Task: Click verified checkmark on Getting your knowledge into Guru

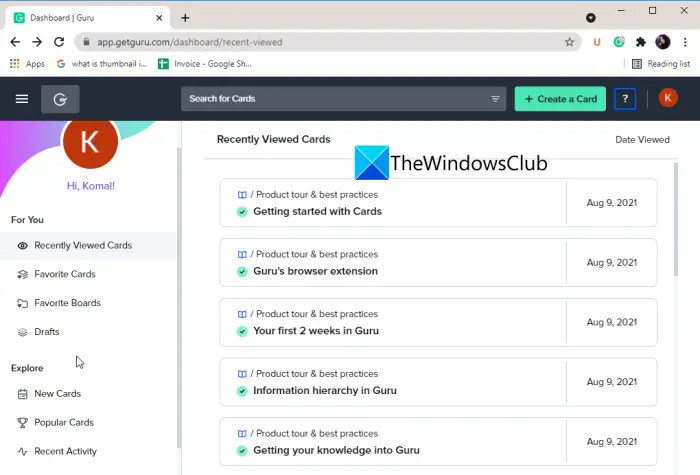Action: pos(242,451)
